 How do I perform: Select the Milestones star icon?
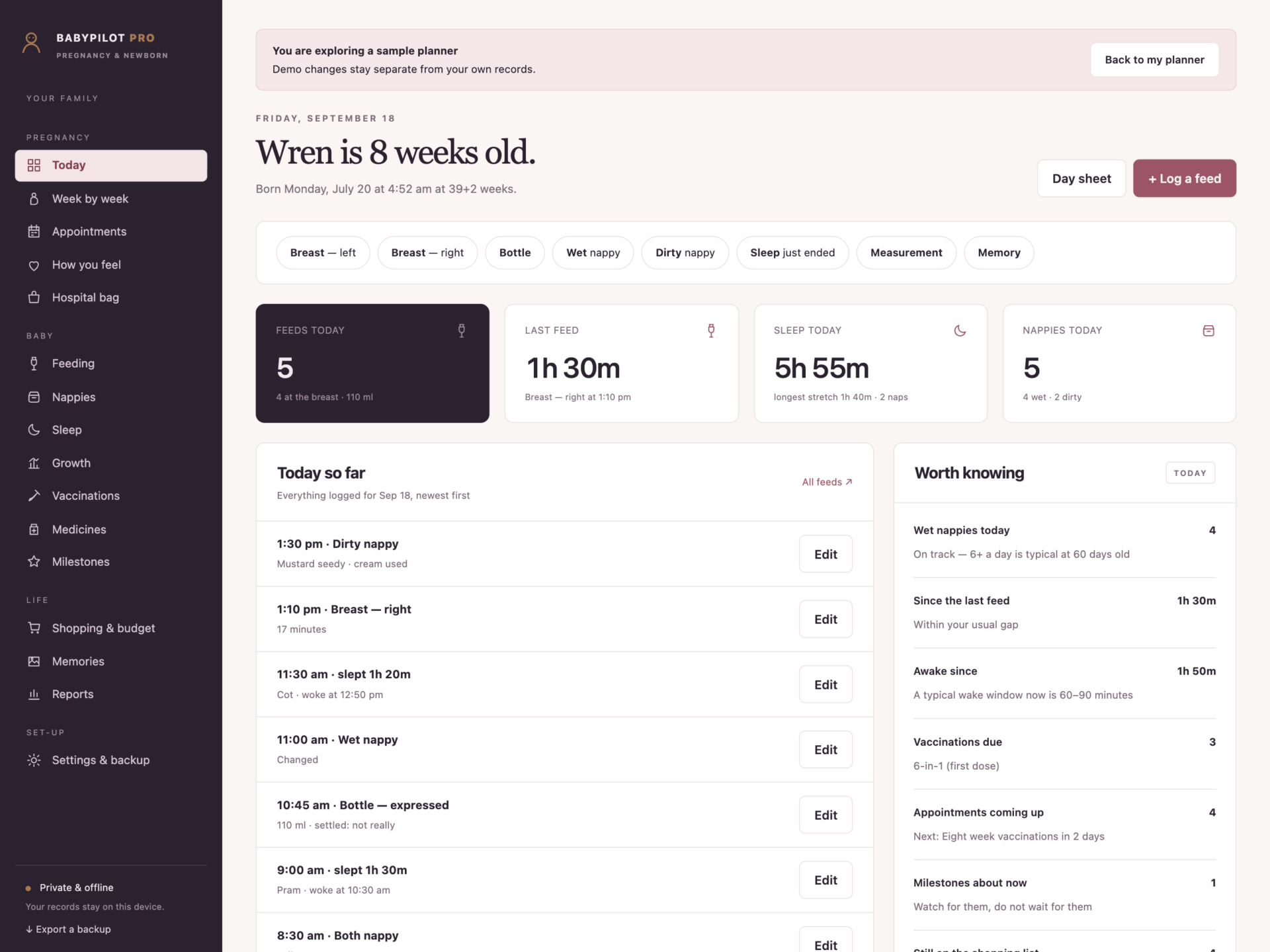(34, 562)
